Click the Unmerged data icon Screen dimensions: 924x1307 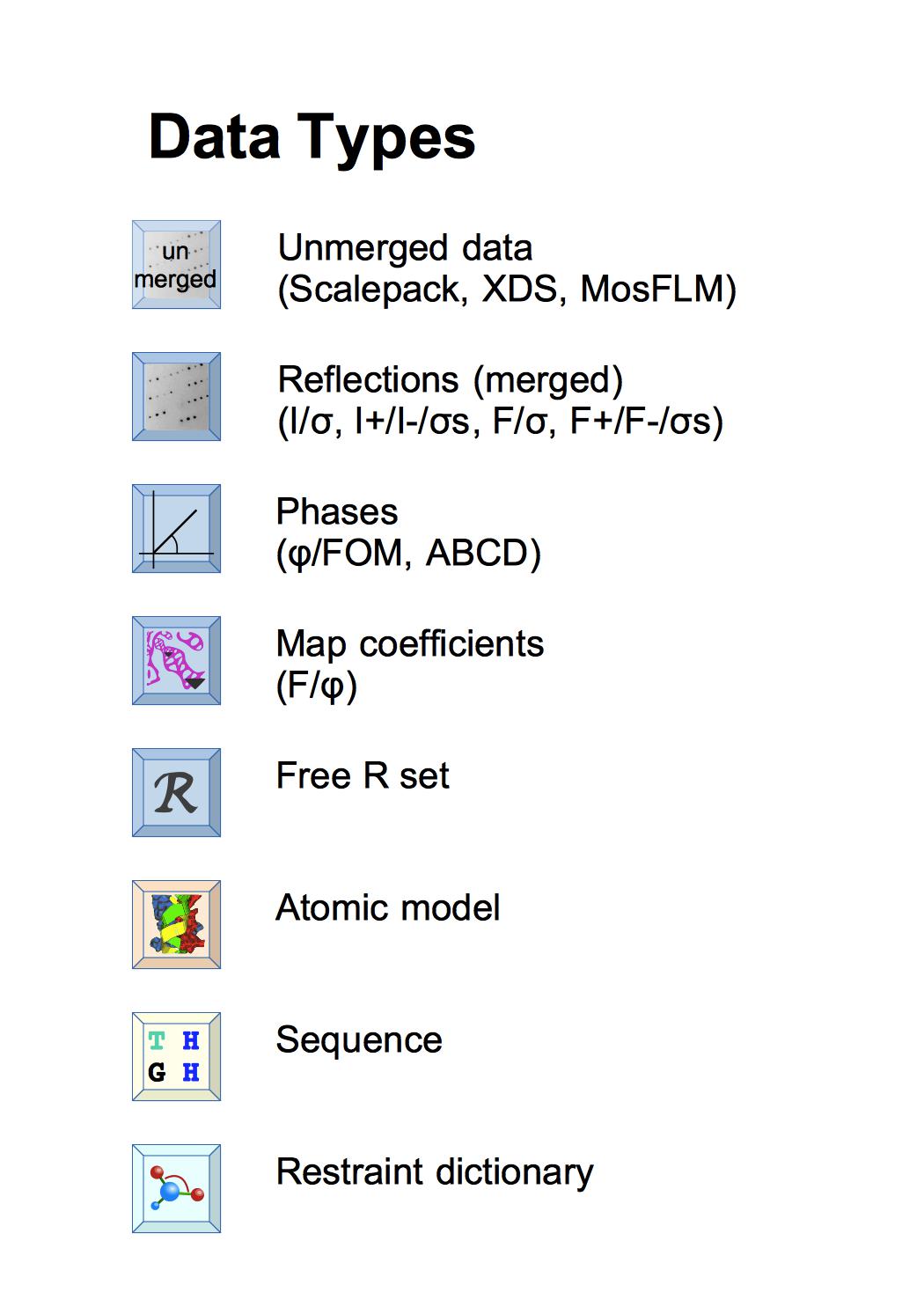[x=176, y=264]
